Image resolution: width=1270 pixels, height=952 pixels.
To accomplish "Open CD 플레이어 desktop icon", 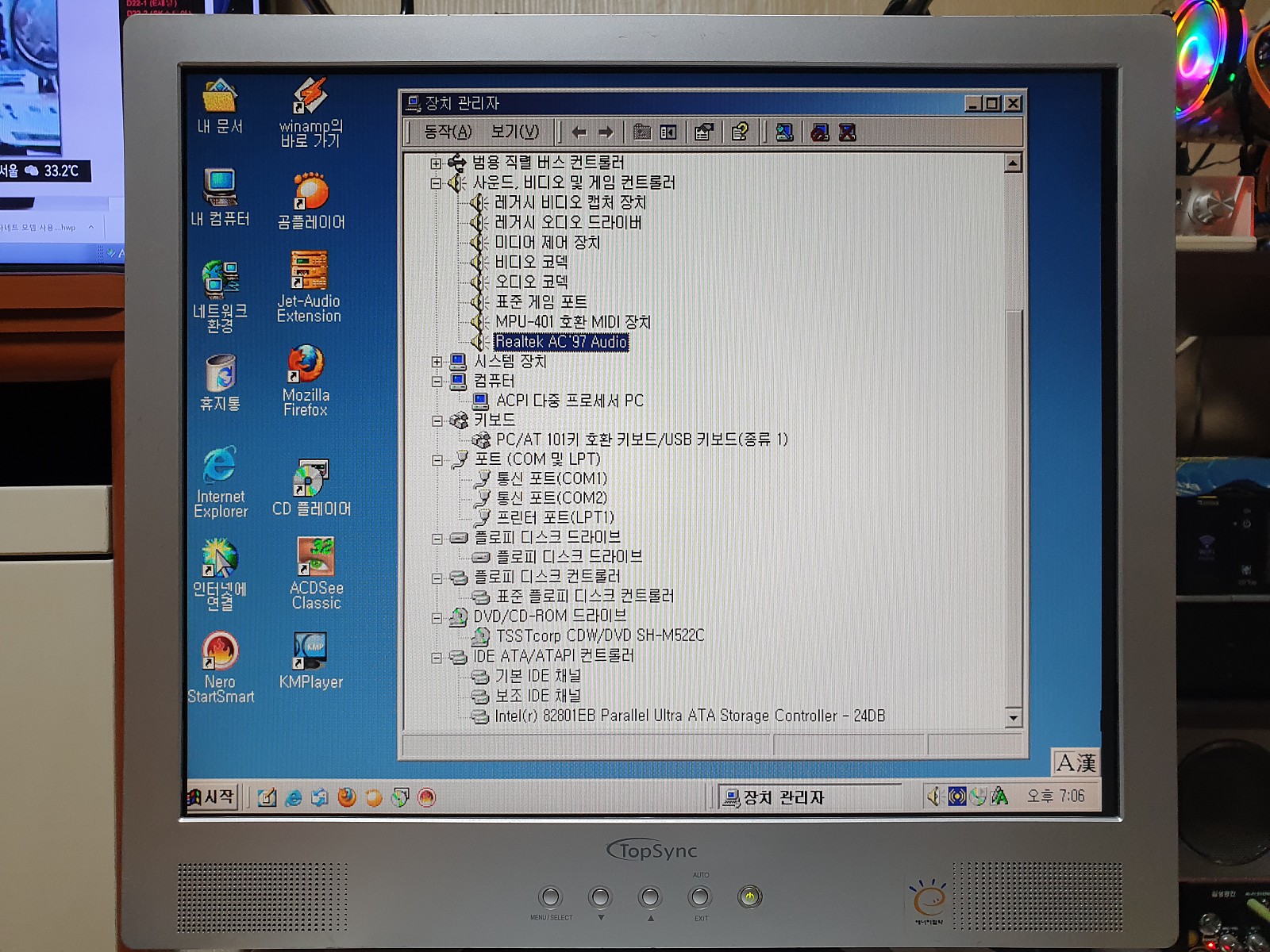I will click(x=311, y=488).
